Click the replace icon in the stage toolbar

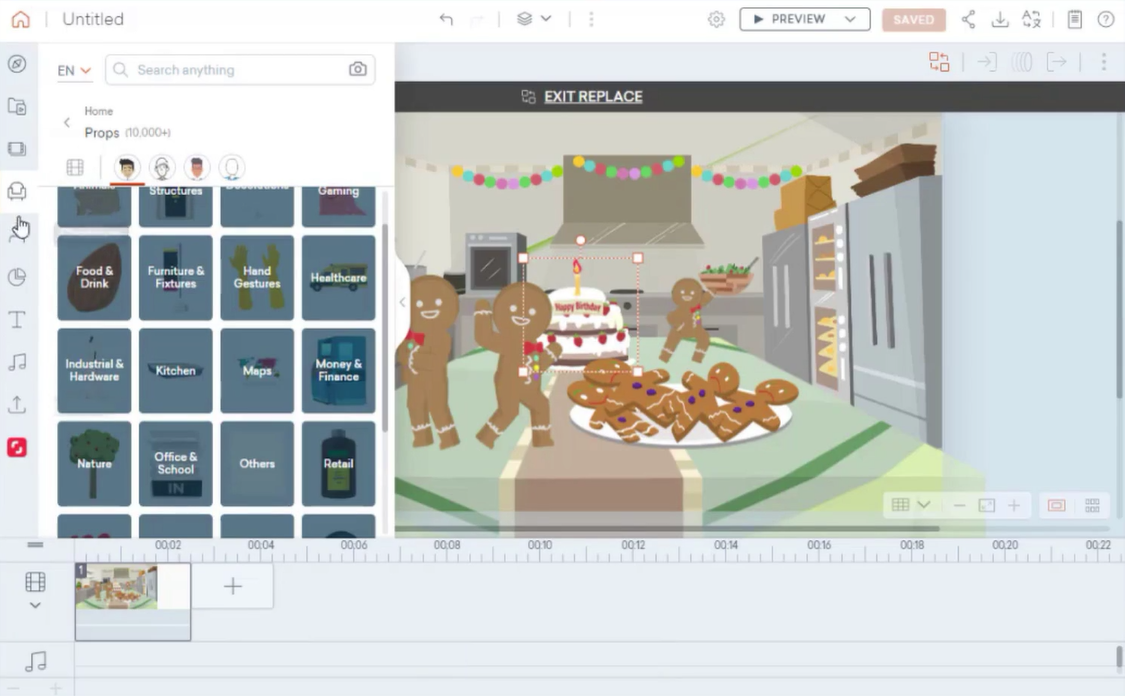[938, 62]
